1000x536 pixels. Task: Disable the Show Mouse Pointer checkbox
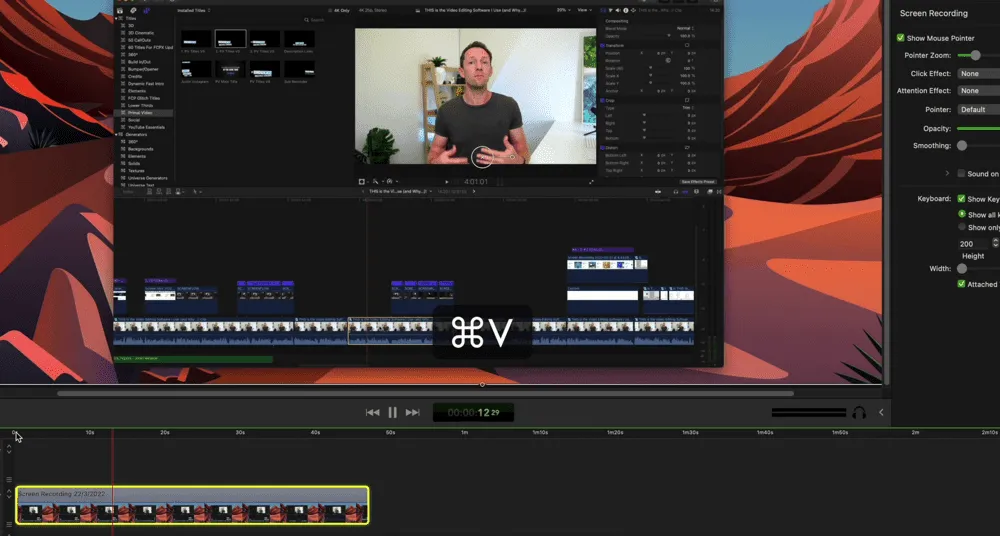(901, 38)
